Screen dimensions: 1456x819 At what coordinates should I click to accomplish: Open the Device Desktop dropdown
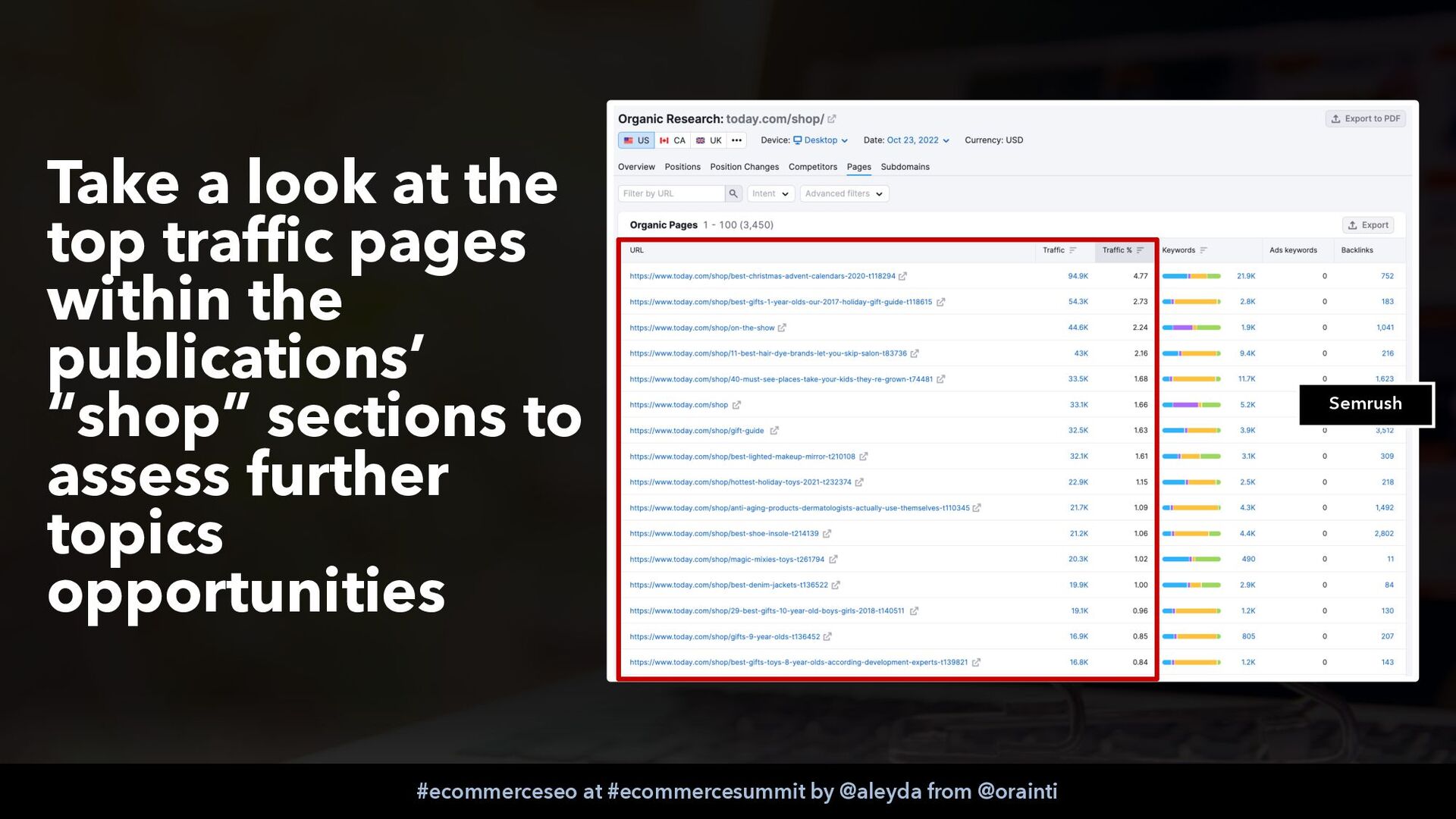[821, 140]
